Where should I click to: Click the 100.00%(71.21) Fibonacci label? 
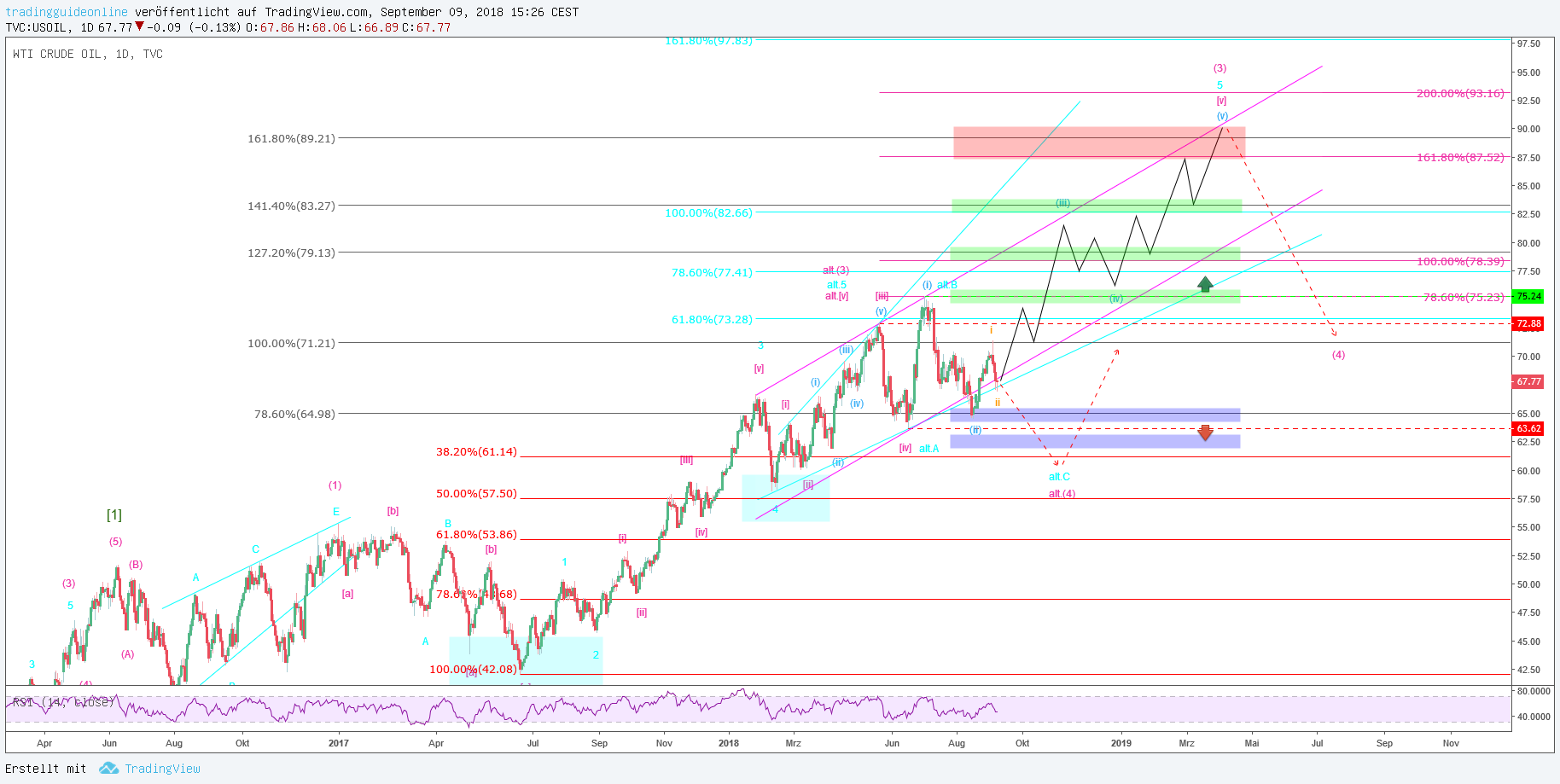point(291,343)
